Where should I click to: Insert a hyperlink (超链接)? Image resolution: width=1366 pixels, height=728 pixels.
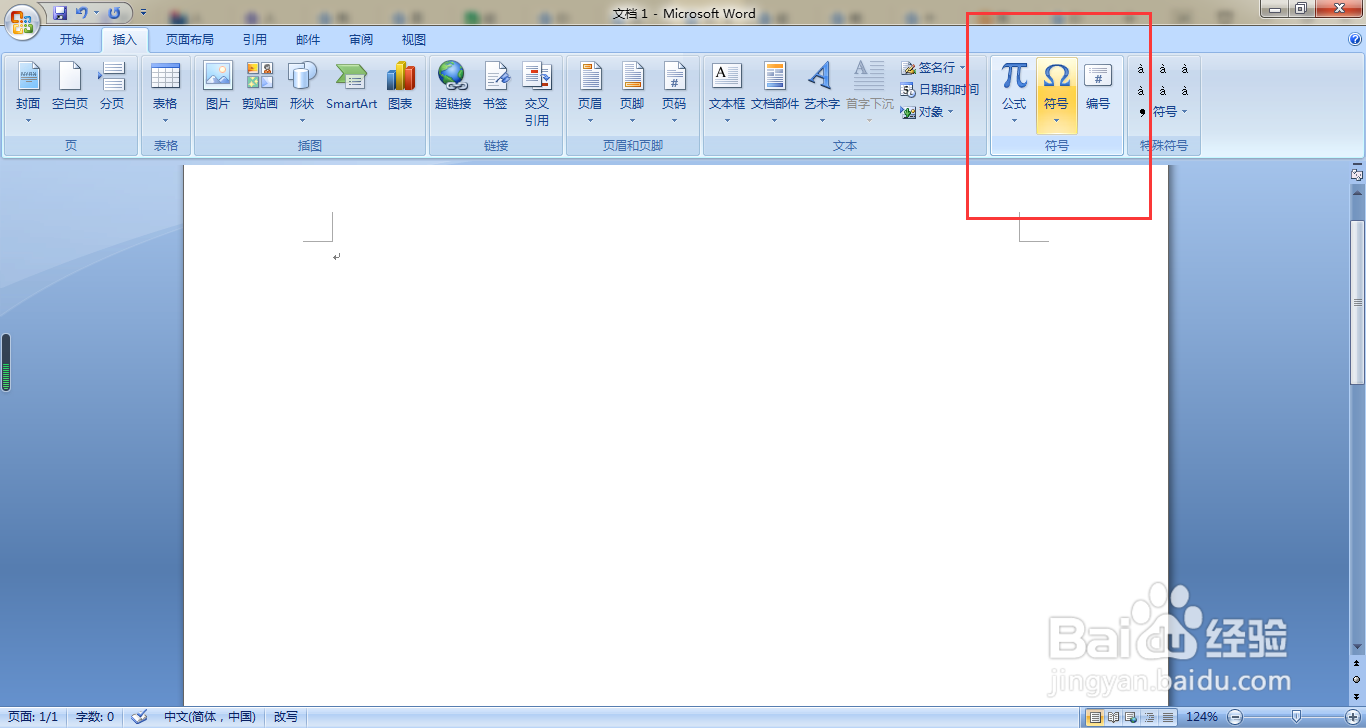[453, 87]
